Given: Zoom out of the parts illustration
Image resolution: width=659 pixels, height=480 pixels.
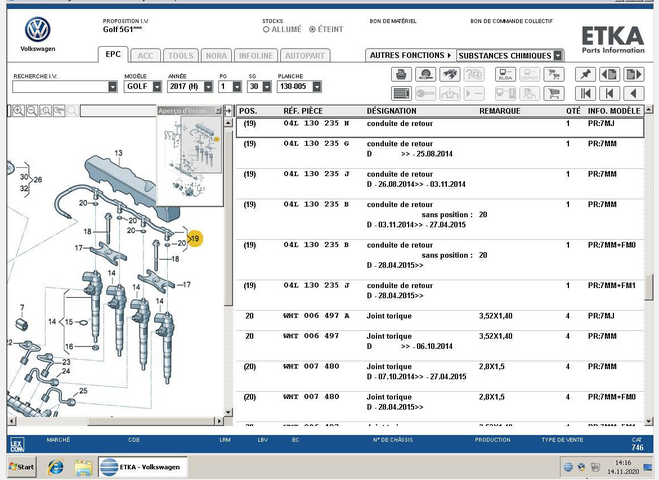Looking at the screenshot, I should click(x=32, y=111).
